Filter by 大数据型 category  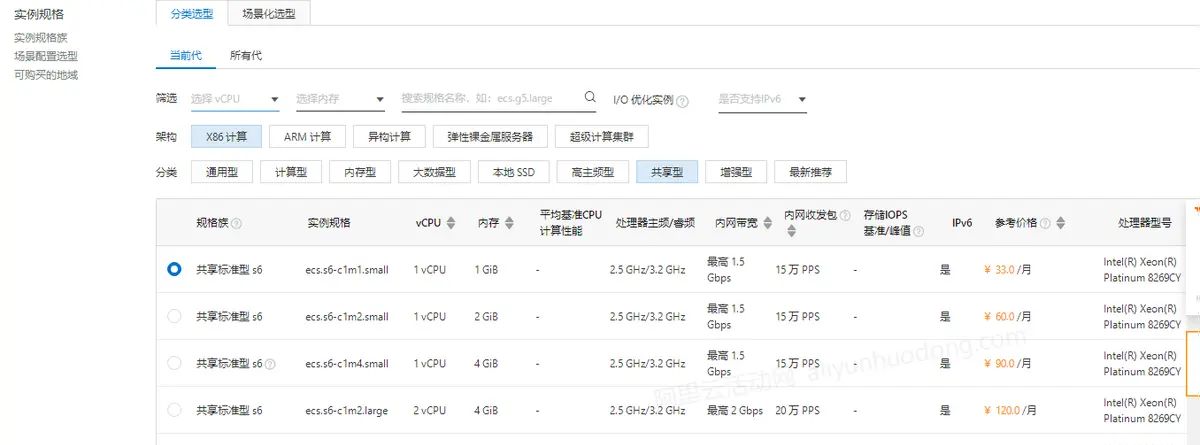[434, 172]
